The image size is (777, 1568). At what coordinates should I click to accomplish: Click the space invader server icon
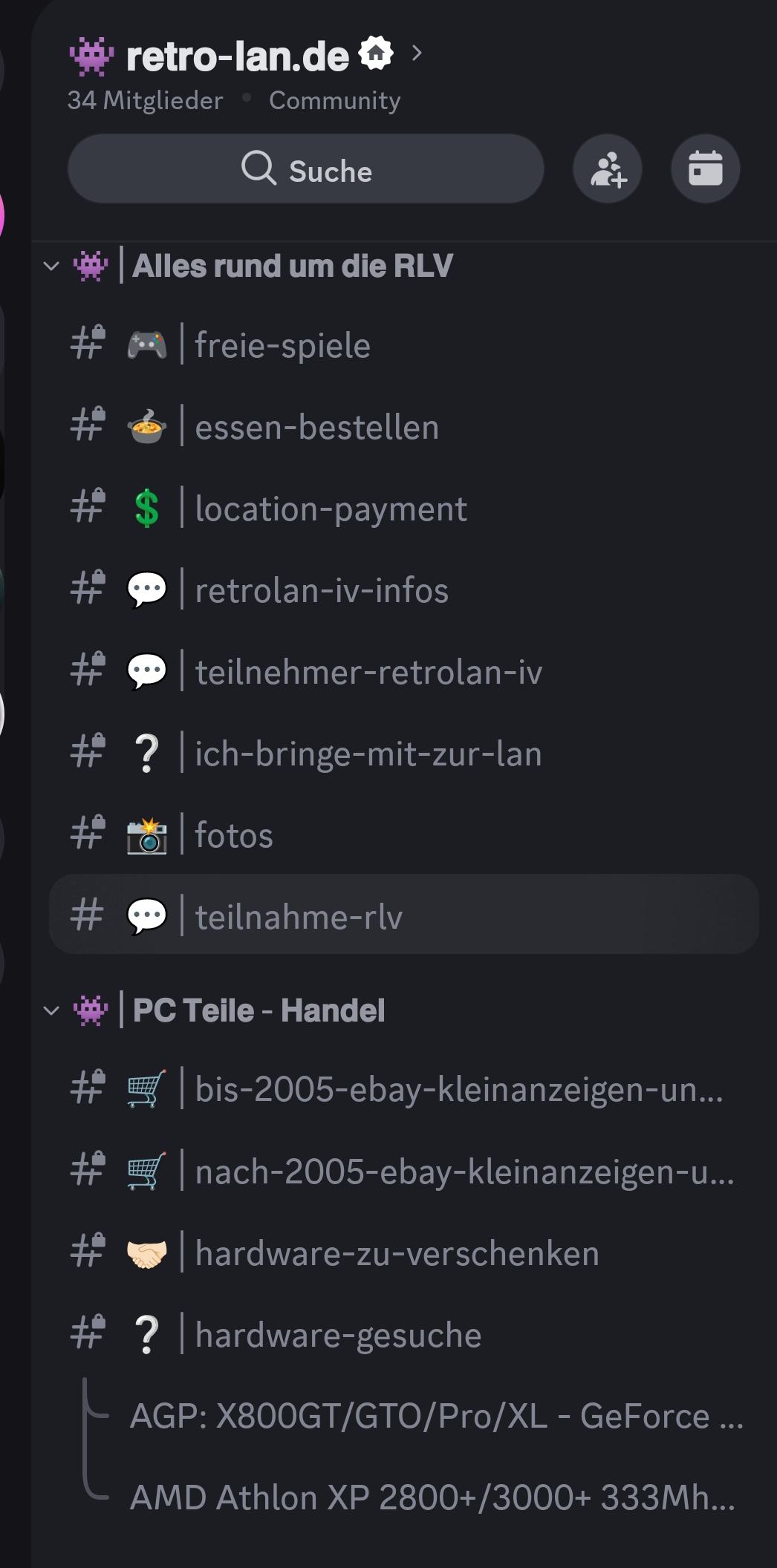[x=91, y=56]
